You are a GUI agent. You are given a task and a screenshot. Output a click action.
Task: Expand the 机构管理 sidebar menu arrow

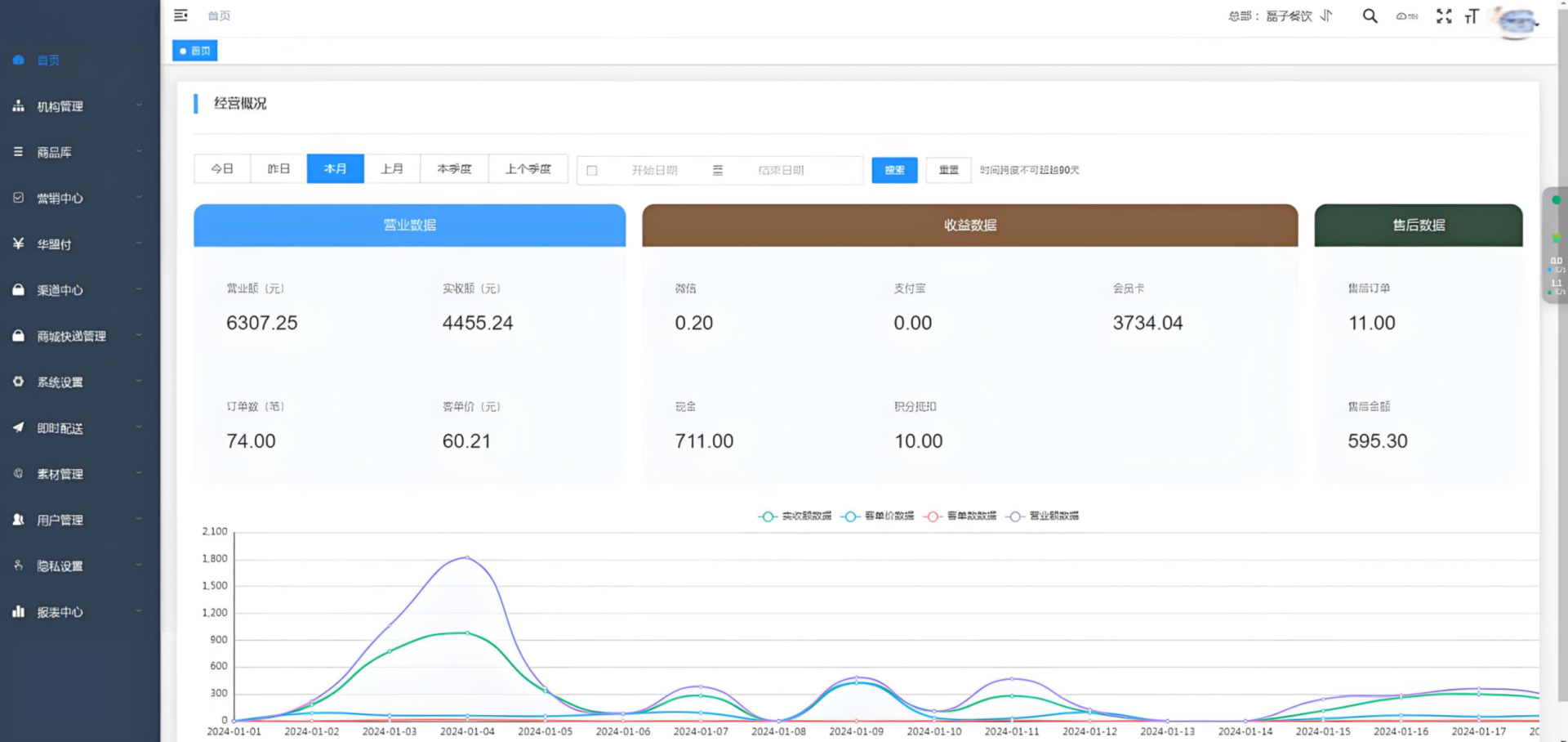(139, 105)
